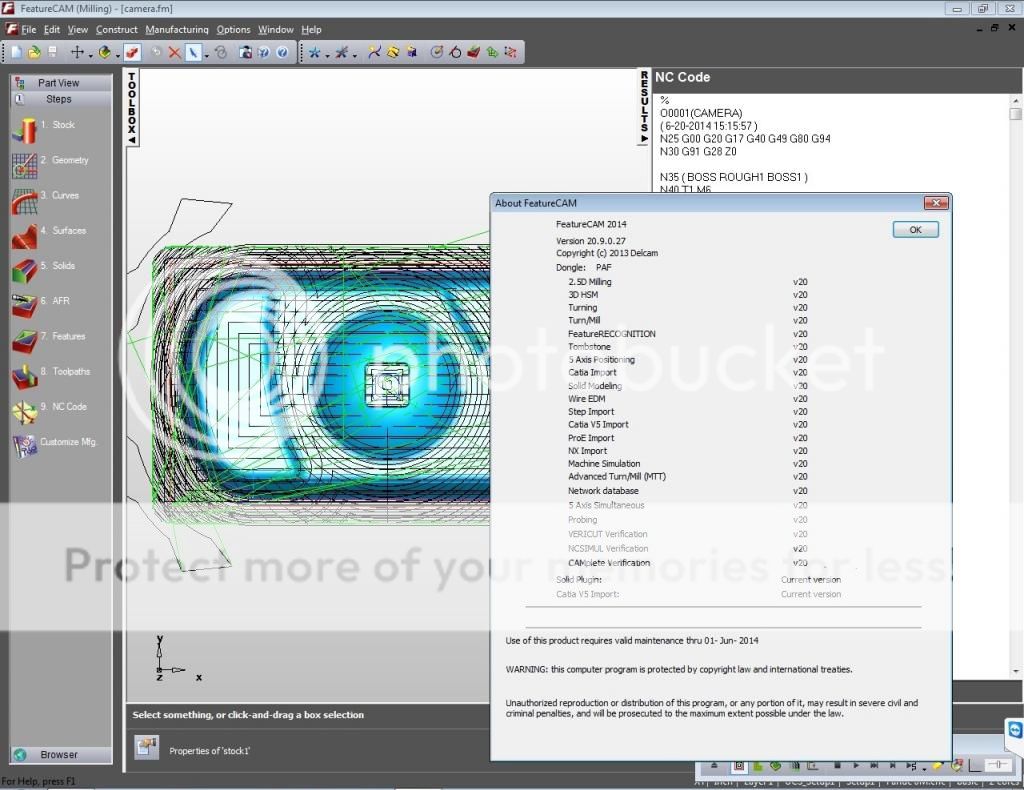Click the undo icon in the toolbar

(x=156, y=52)
